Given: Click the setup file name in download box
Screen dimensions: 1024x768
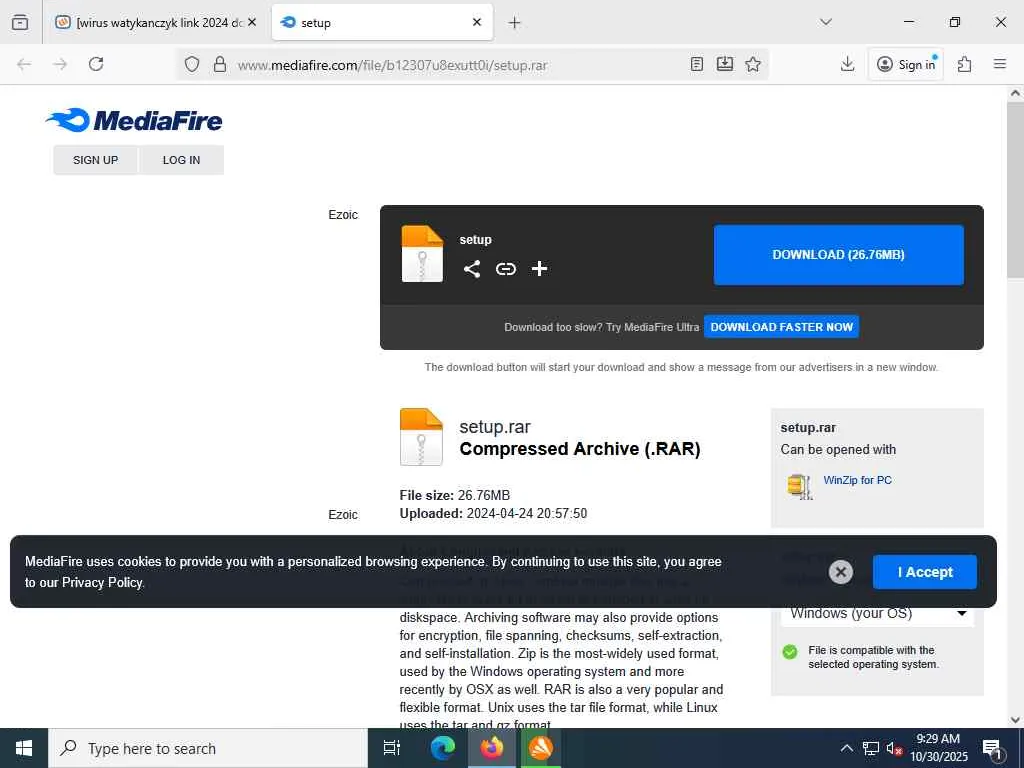Looking at the screenshot, I should tap(475, 240).
